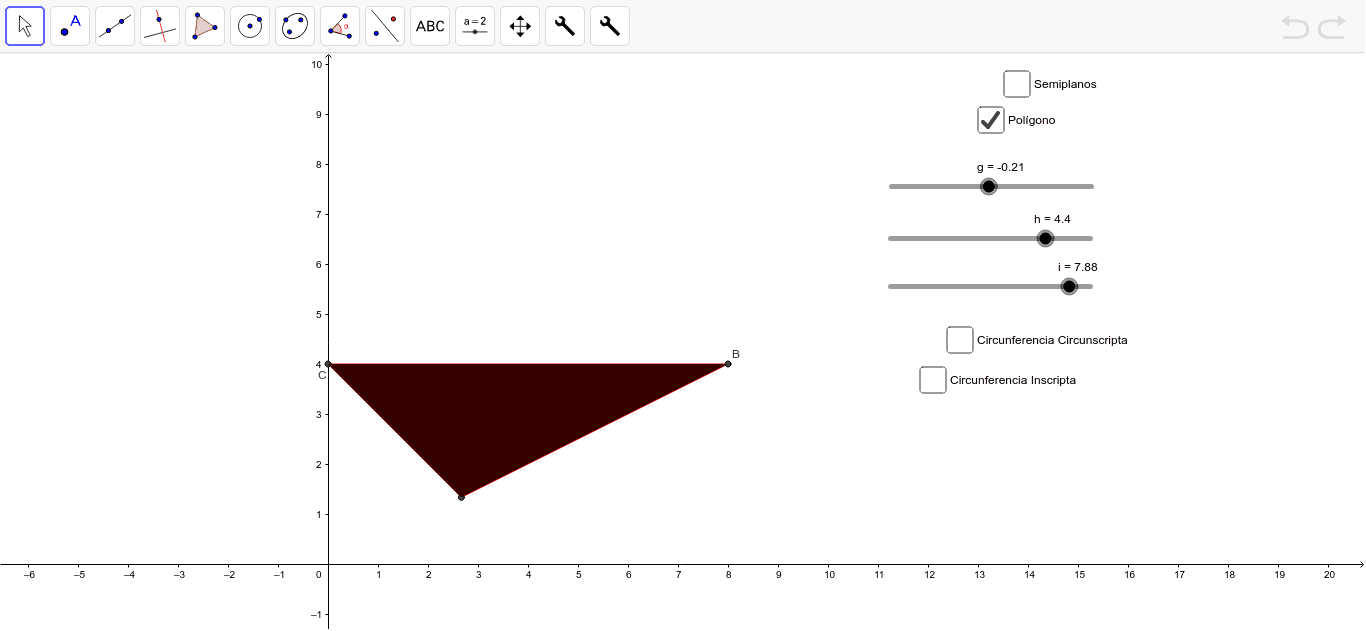Click the 'h = 4.4' slider label
This screenshot has width=1366, height=631.
1053,219
